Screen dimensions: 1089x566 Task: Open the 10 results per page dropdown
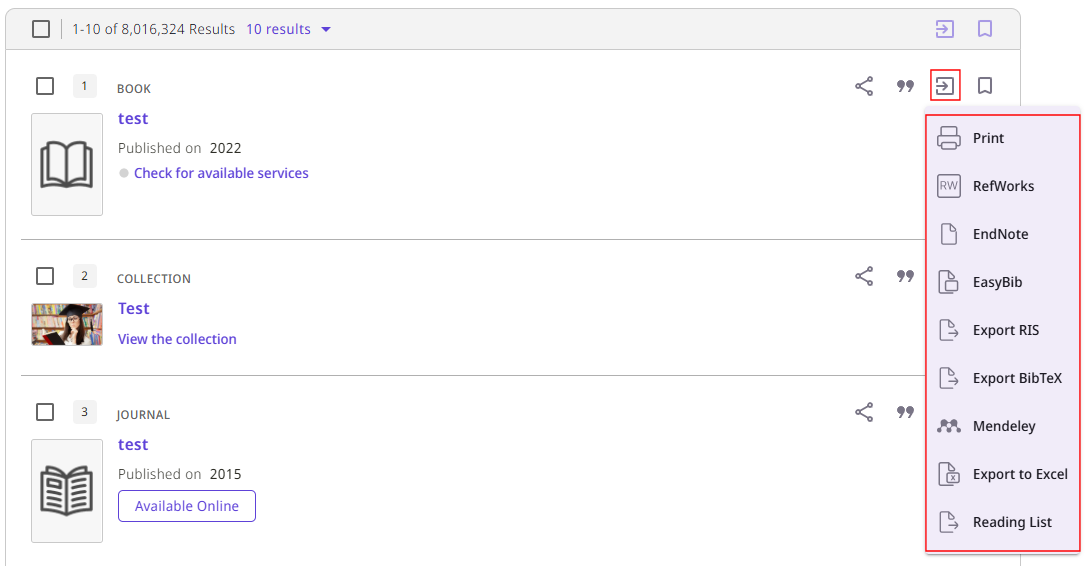point(288,29)
